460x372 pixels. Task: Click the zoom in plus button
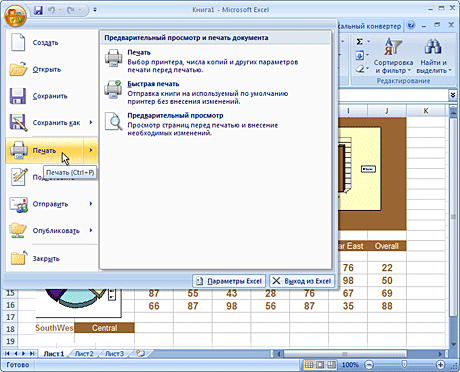[x=440, y=365]
